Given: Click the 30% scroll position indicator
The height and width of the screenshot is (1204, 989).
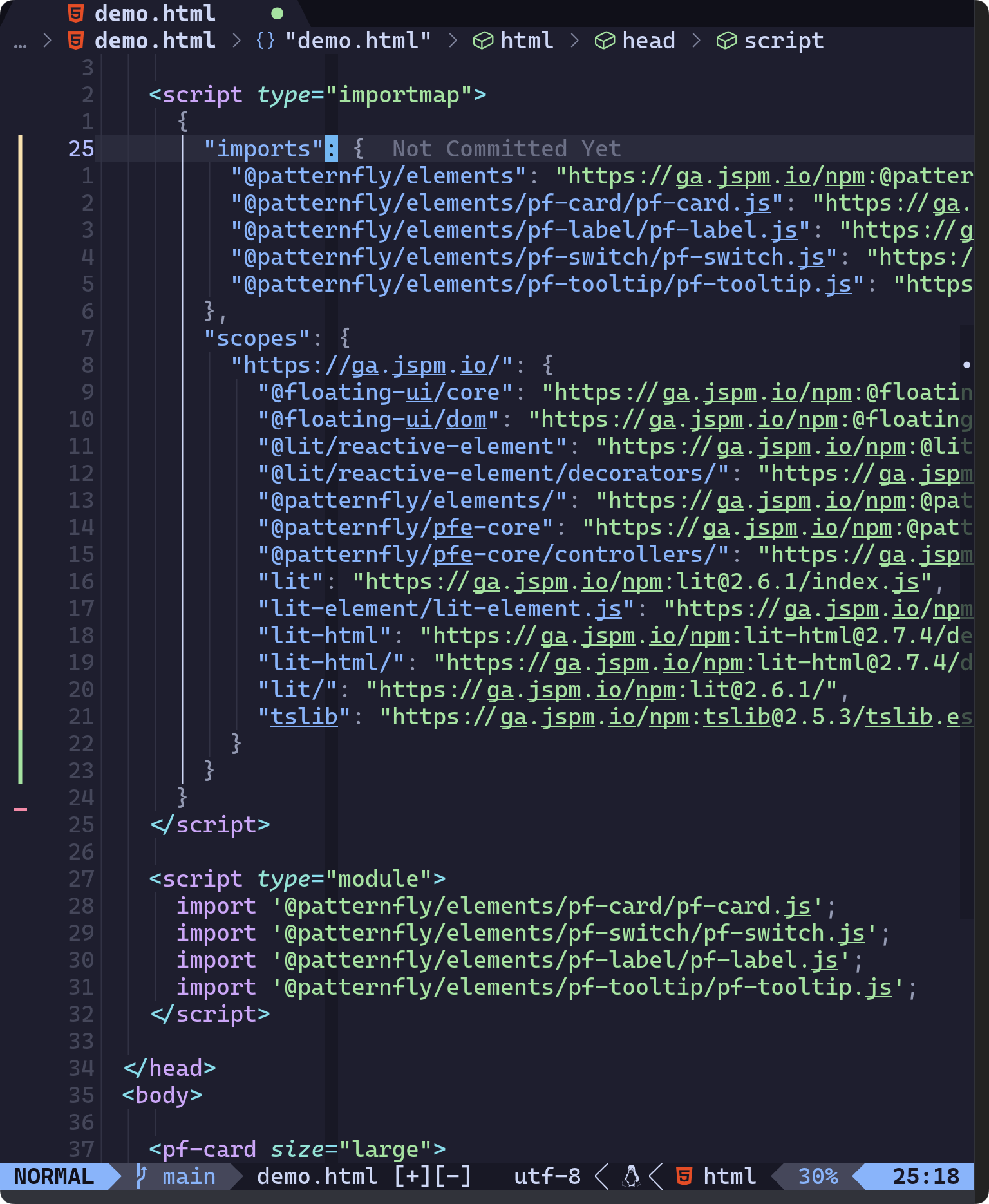Looking at the screenshot, I should point(818,1176).
